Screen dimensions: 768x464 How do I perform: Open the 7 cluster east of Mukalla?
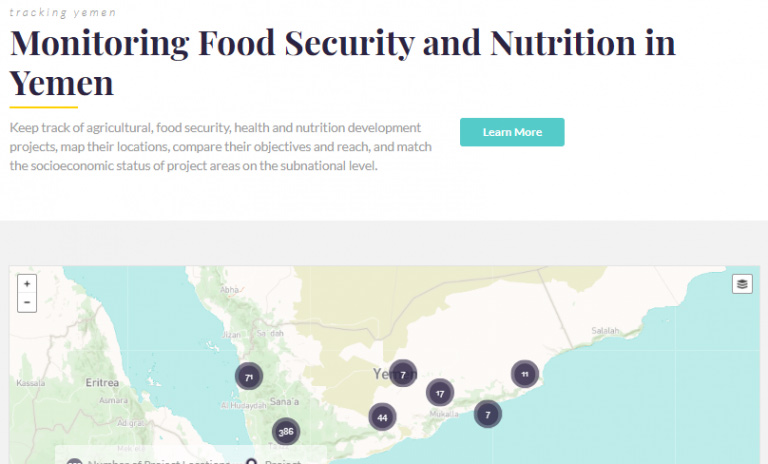(x=487, y=414)
